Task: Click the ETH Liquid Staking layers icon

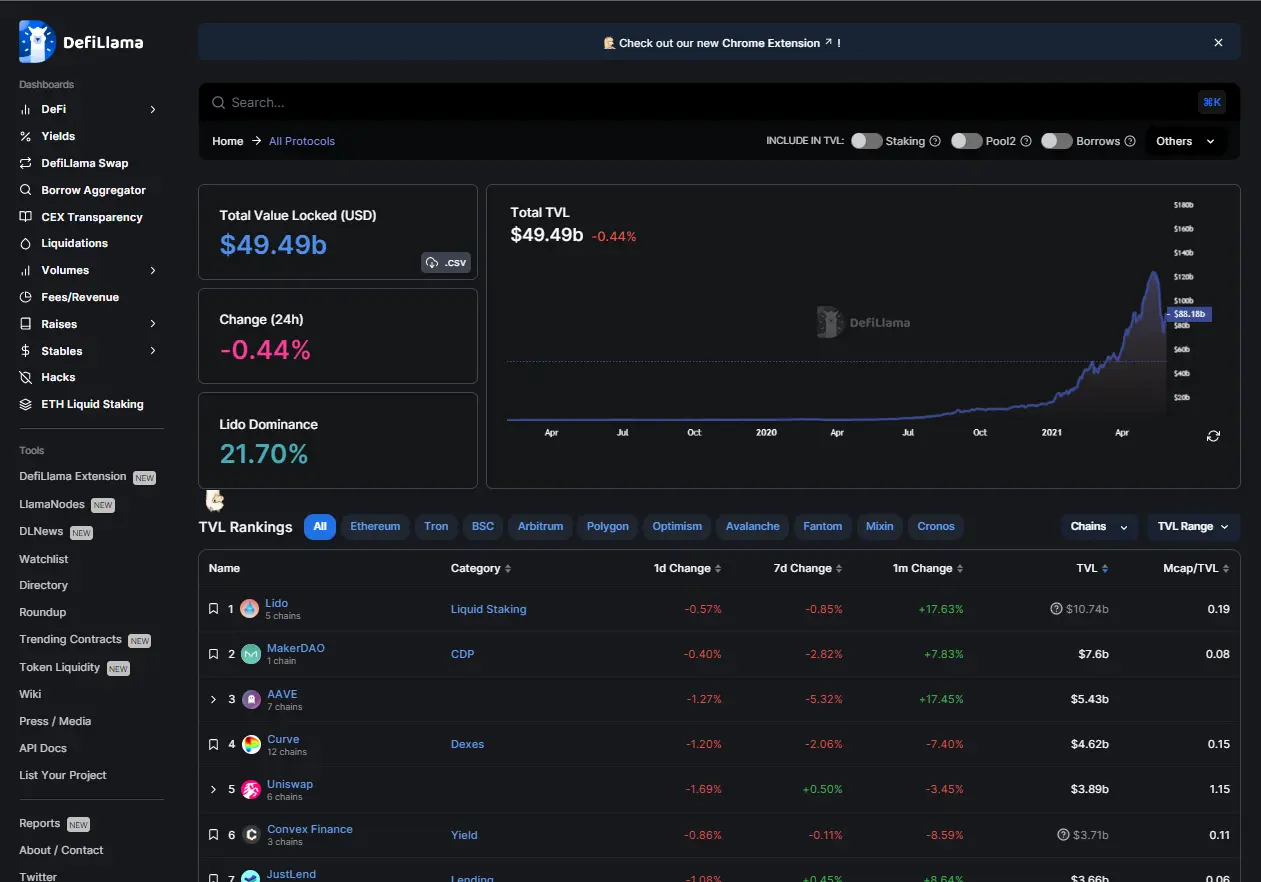Action: [x=26, y=404]
